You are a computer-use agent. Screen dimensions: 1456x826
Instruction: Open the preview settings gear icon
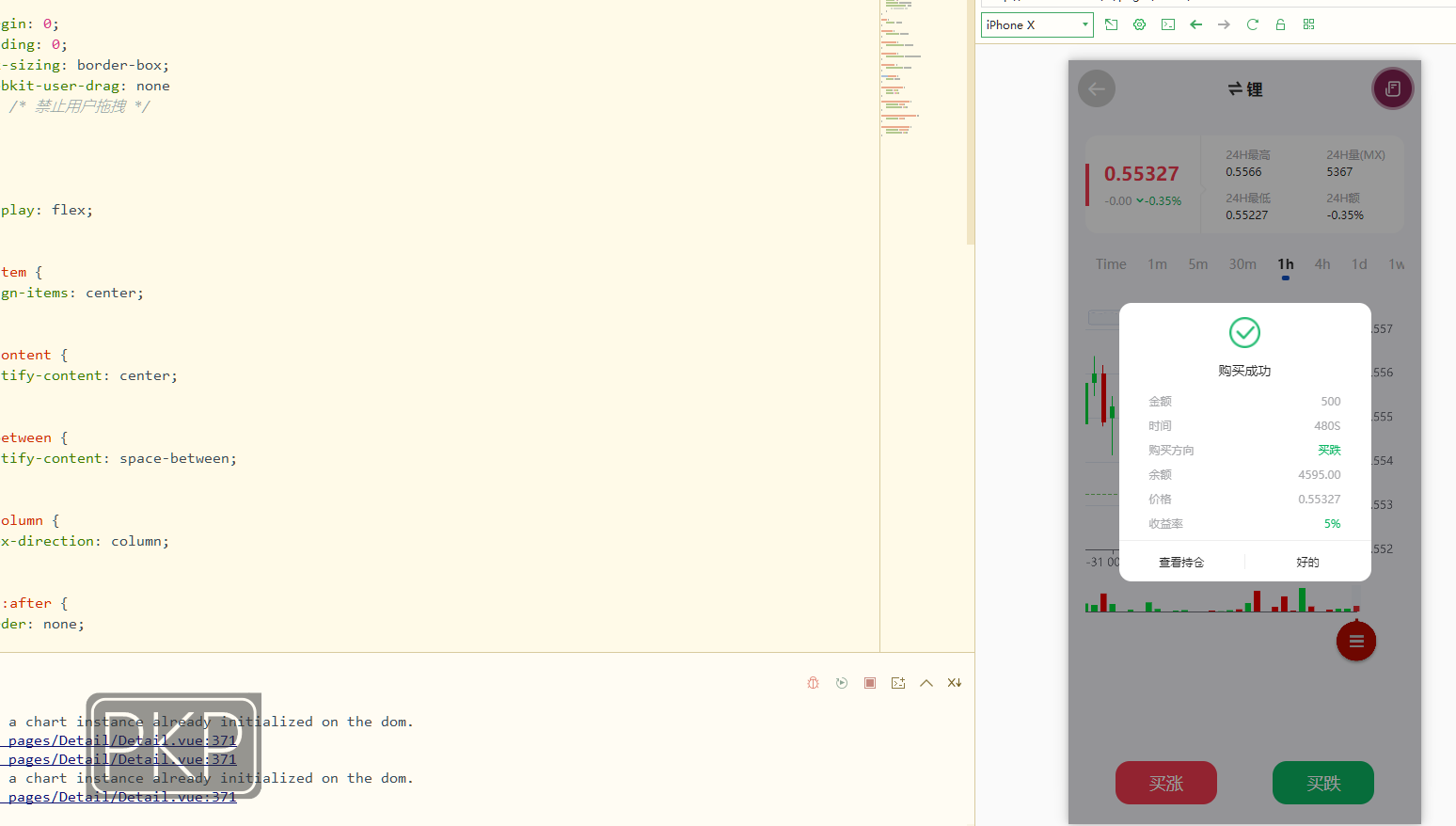[1140, 24]
